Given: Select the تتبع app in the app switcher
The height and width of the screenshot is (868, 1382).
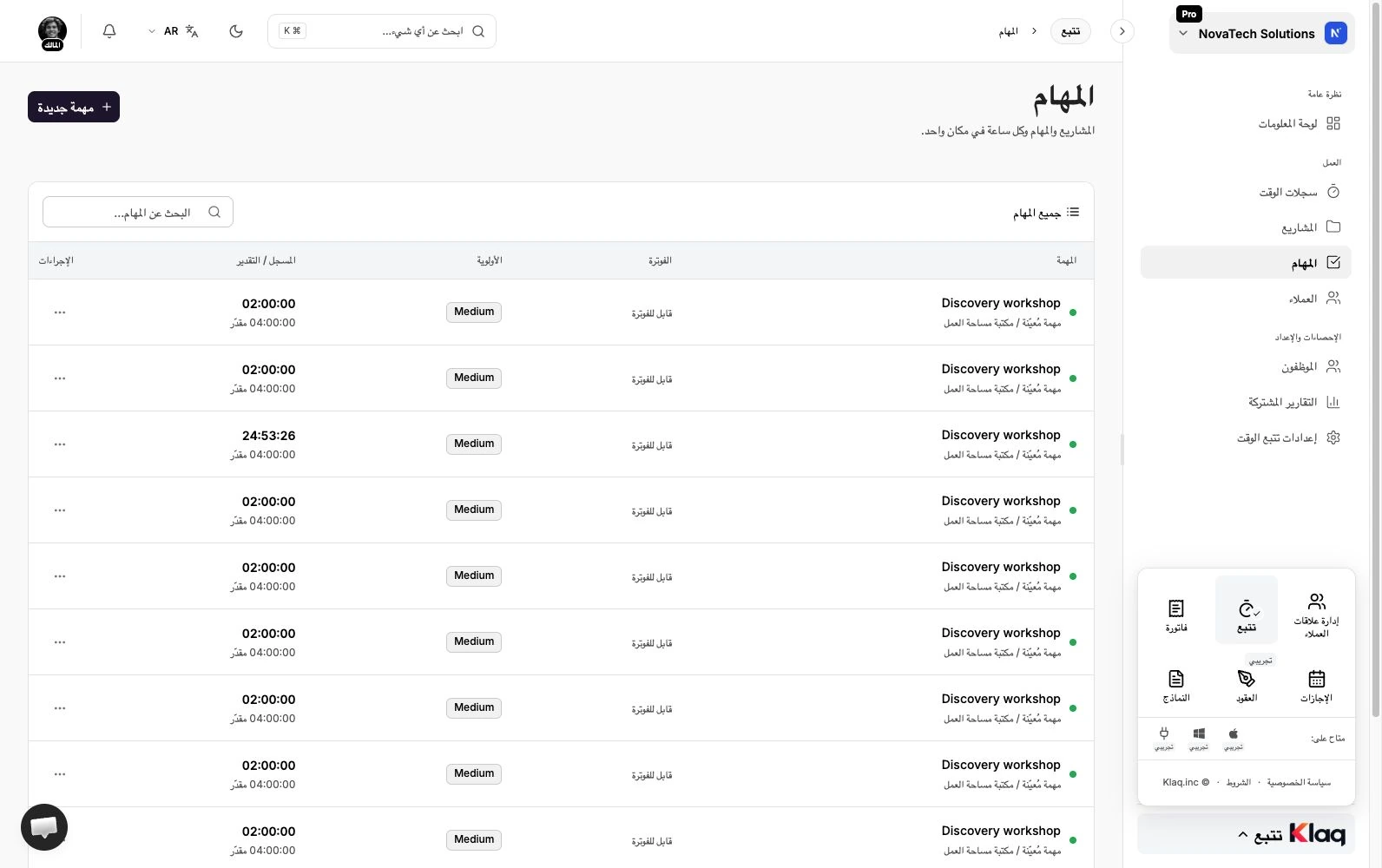Looking at the screenshot, I should [1247, 609].
